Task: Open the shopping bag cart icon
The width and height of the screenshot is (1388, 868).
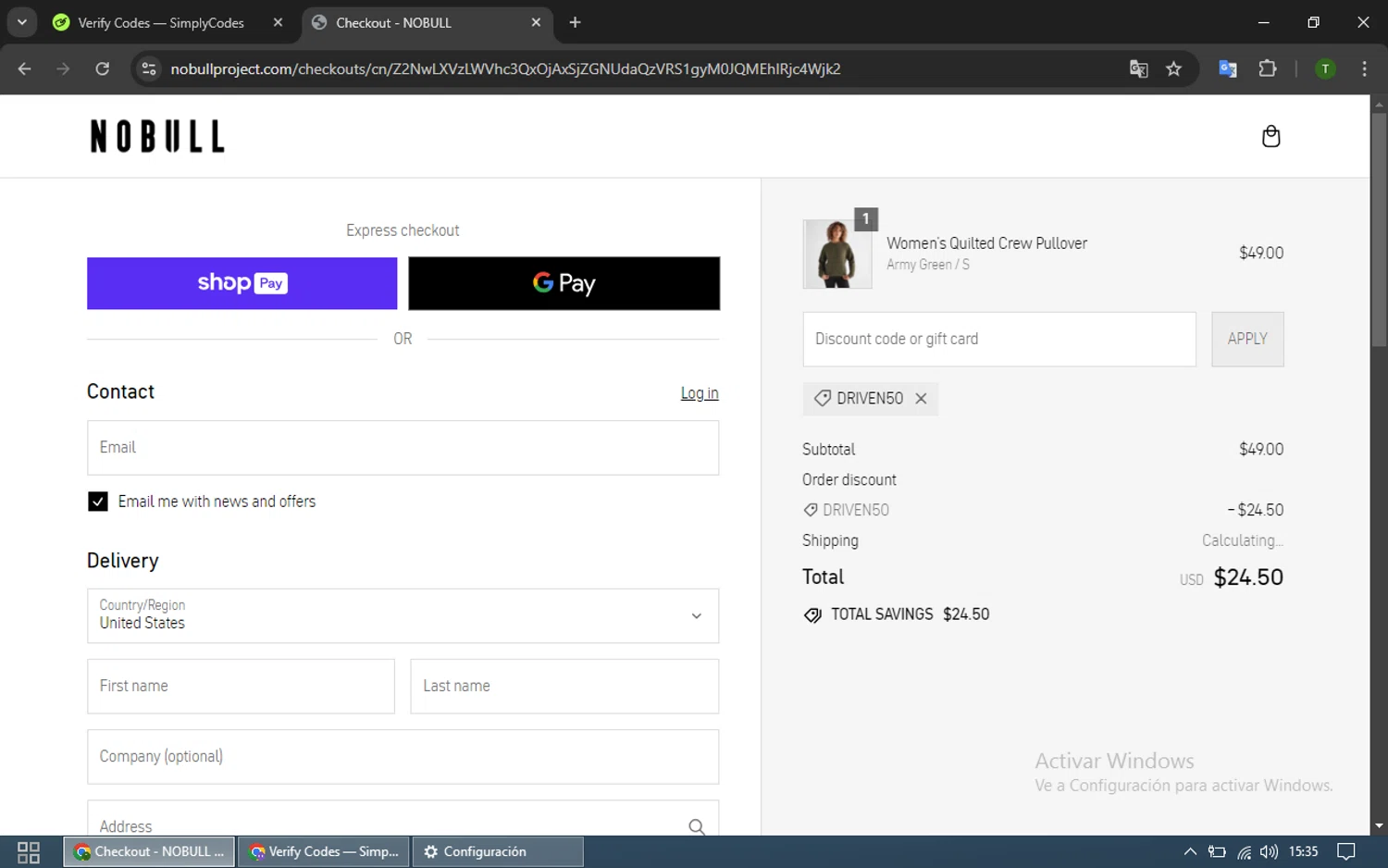Action: click(x=1270, y=136)
